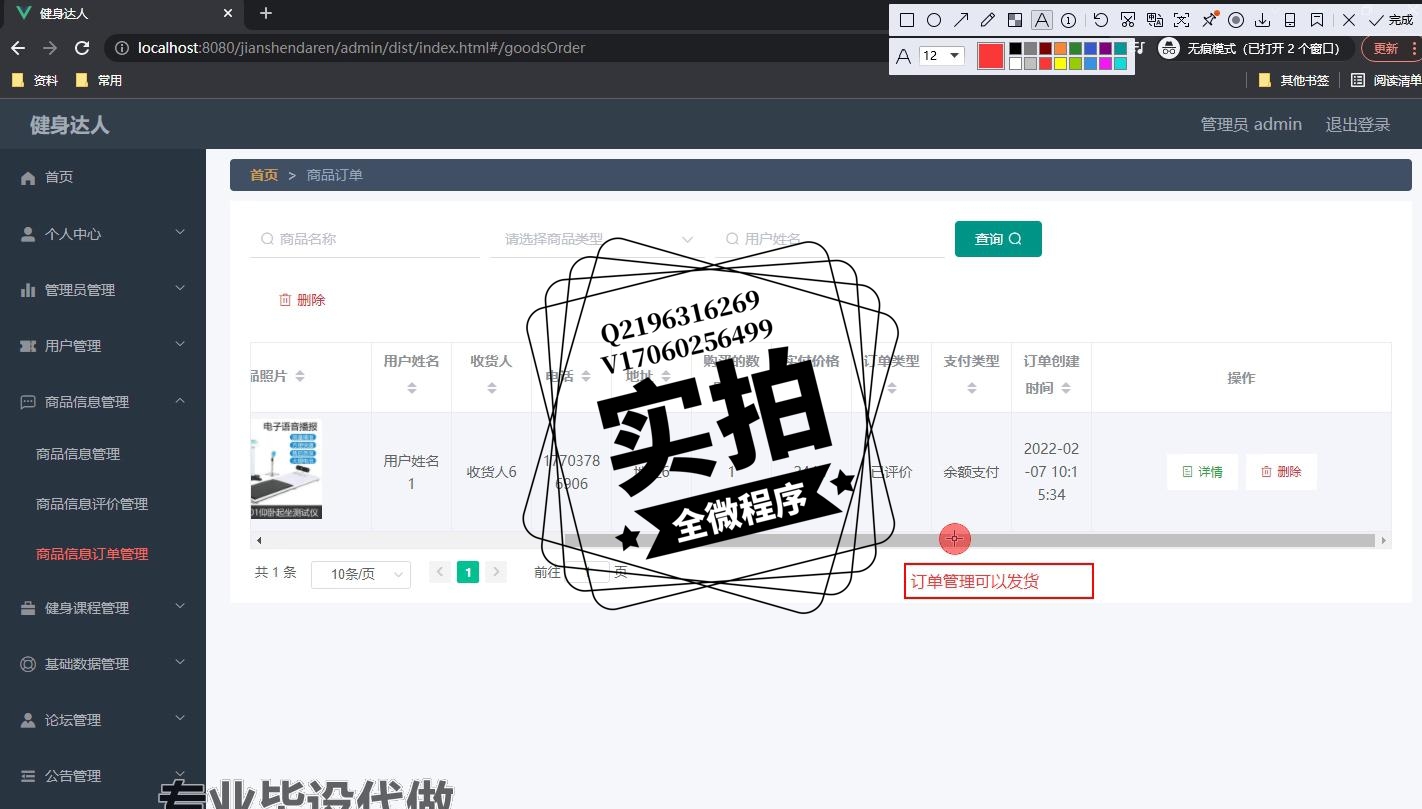Select the mosaic blur tool
Screen dimensions: 1422x809
tap(1015, 20)
